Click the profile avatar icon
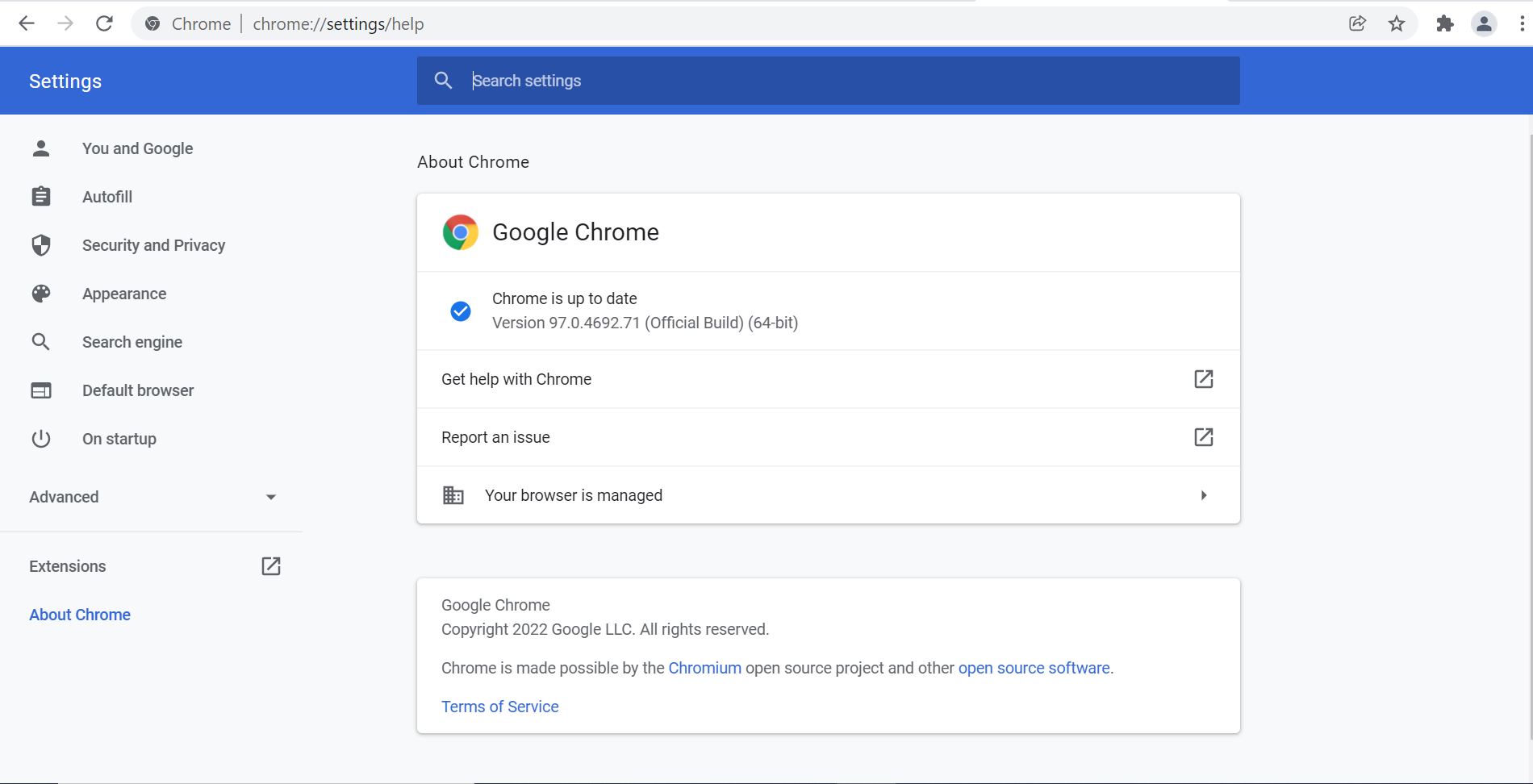The height and width of the screenshot is (784, 1533). tap(1484, 23)
